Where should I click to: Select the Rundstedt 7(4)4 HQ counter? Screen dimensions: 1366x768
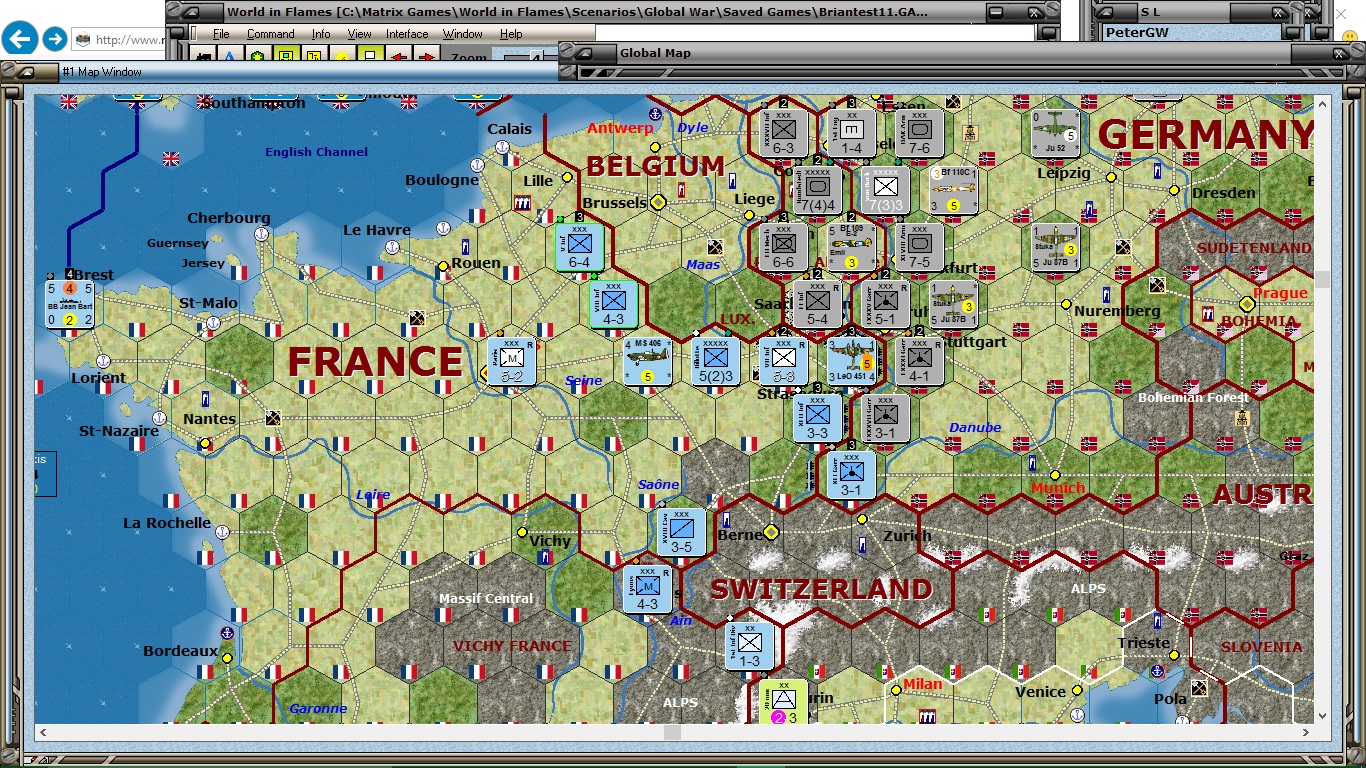coord(818,190)
